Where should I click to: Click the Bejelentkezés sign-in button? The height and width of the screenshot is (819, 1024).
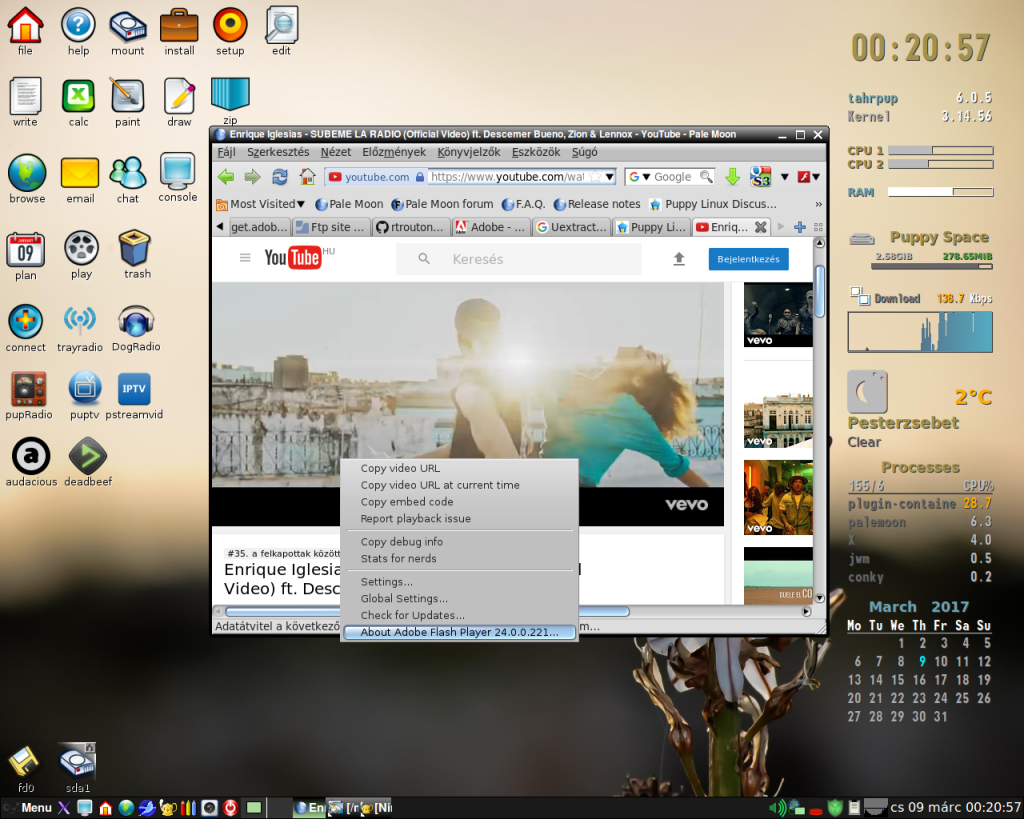(748, 259)
